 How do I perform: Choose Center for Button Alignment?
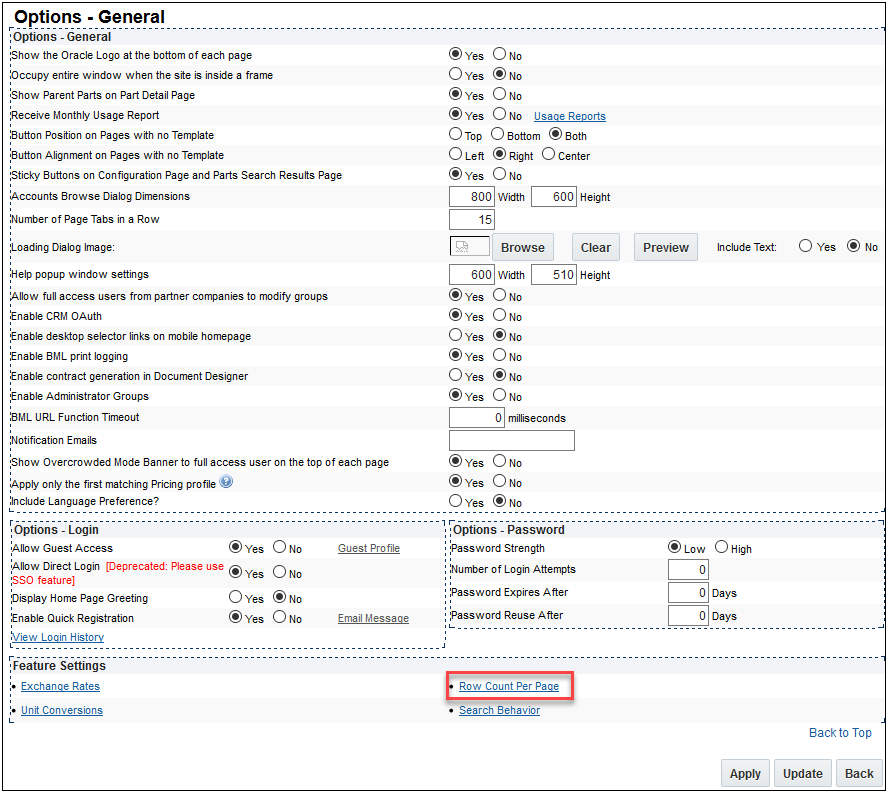(548, 154)
